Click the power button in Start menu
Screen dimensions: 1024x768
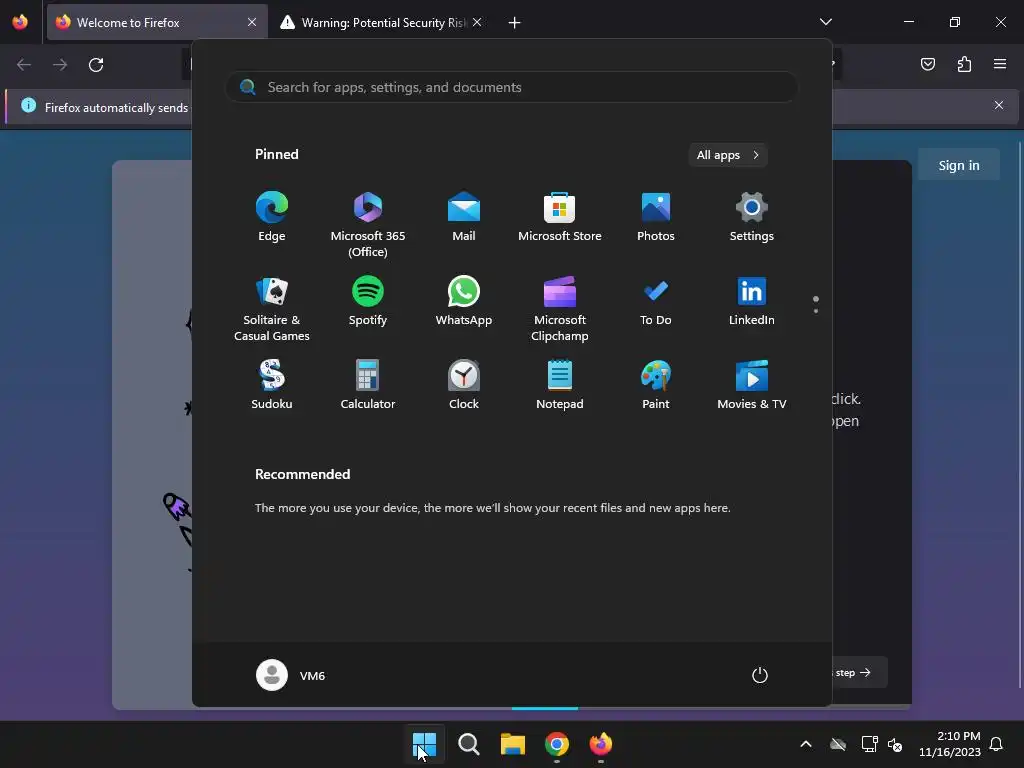tap(760, 675)
